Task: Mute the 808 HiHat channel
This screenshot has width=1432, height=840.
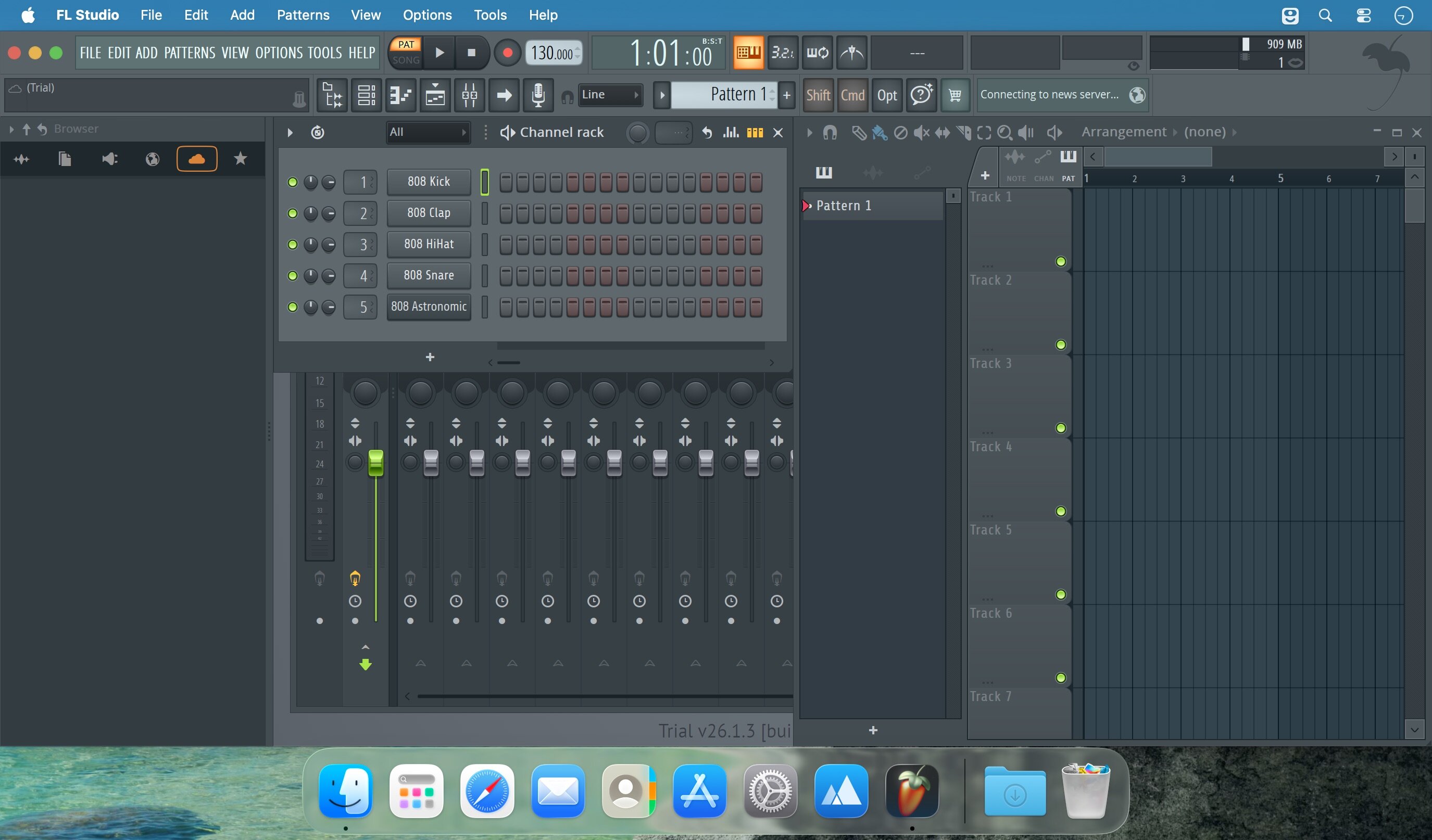Action: point(293,245)
